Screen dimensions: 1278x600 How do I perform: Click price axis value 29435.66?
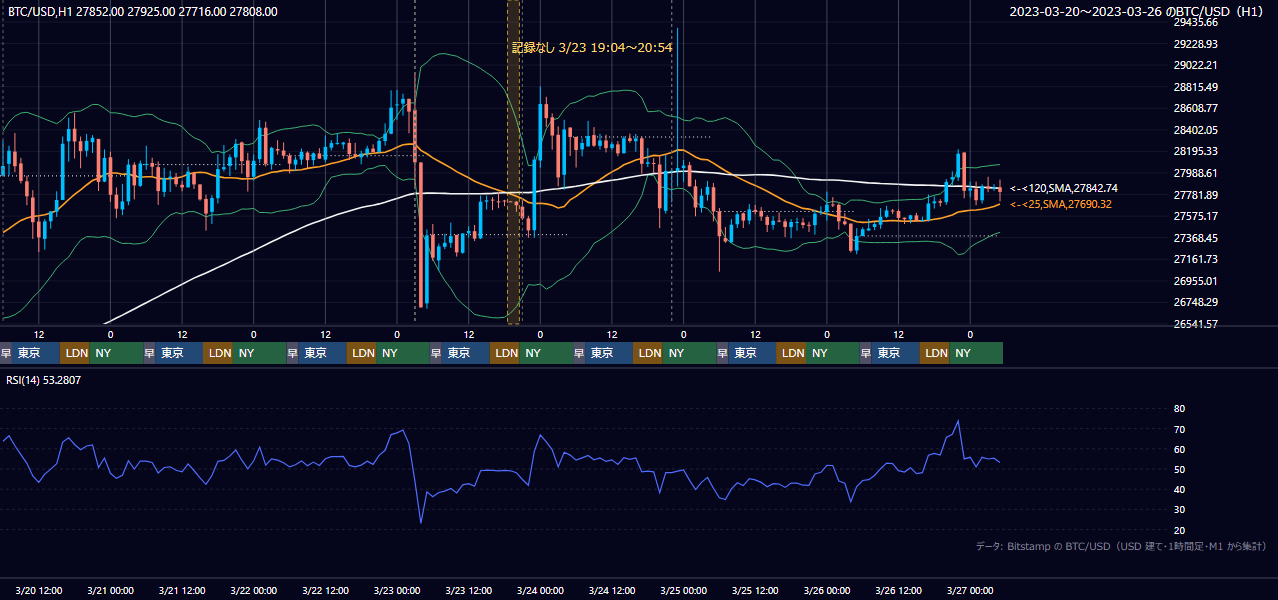[1195, 22]
